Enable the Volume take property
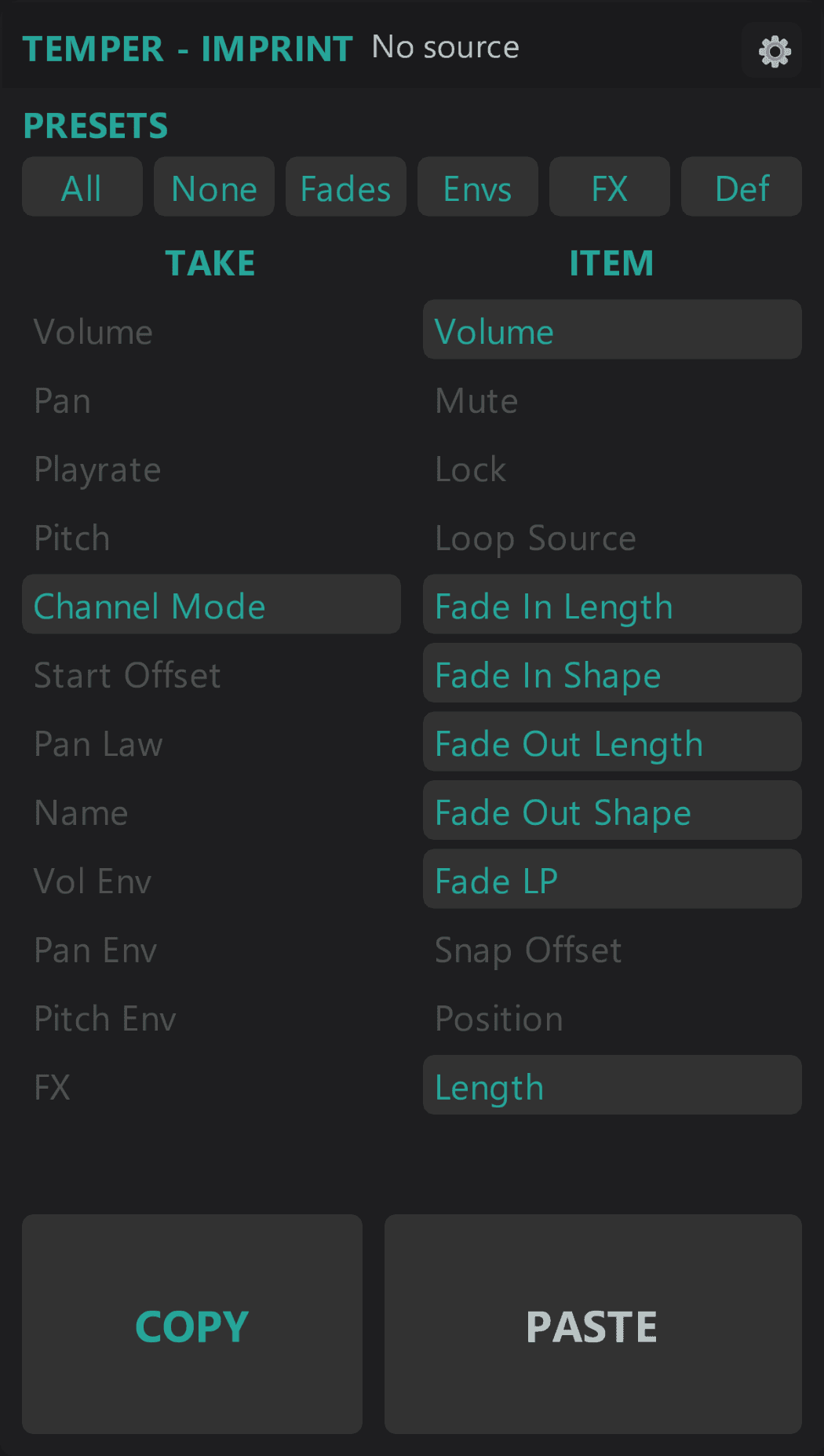The image size is (824, 1456). click(93, 330)
